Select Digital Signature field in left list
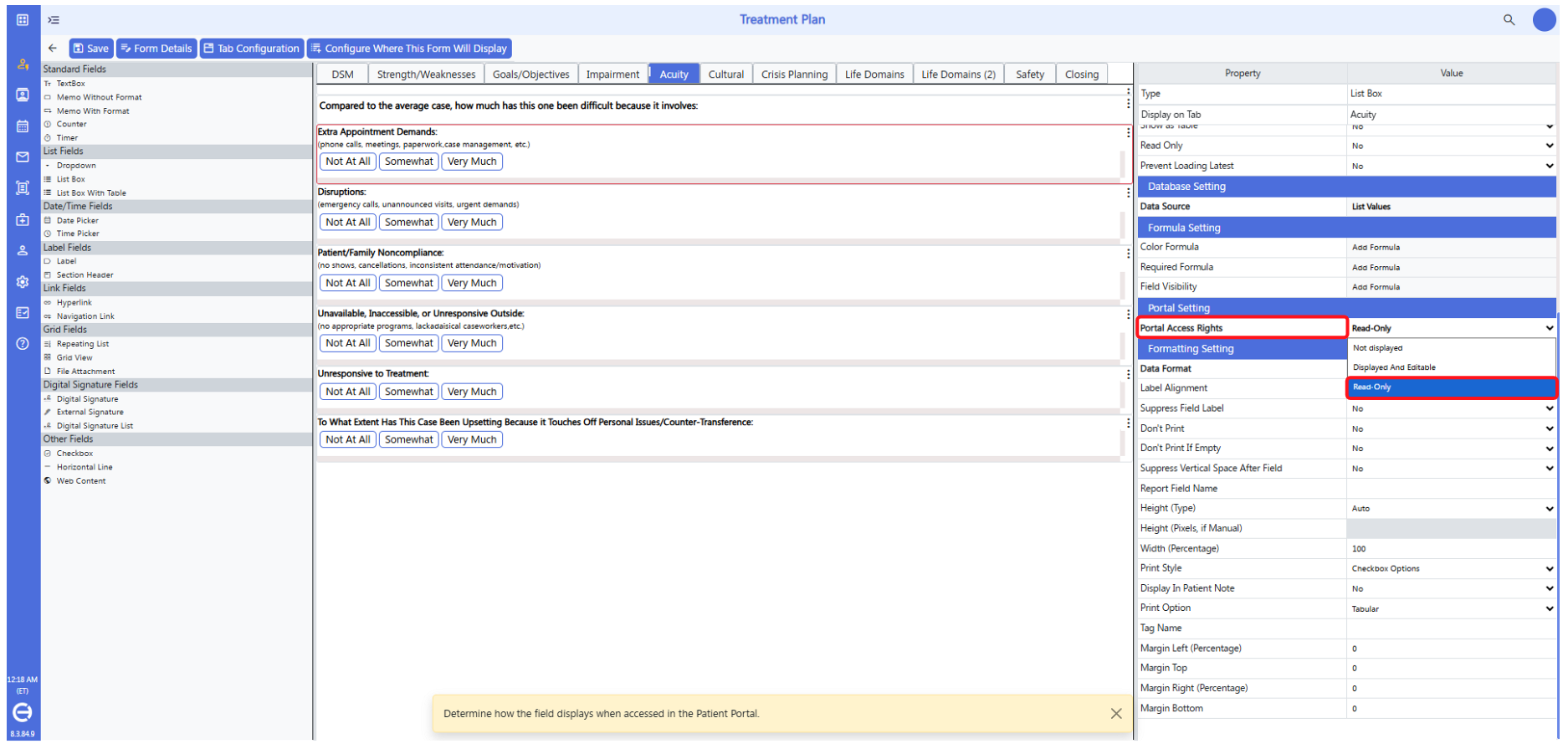This screenshot has height=749, width=1568. point(87,399)
